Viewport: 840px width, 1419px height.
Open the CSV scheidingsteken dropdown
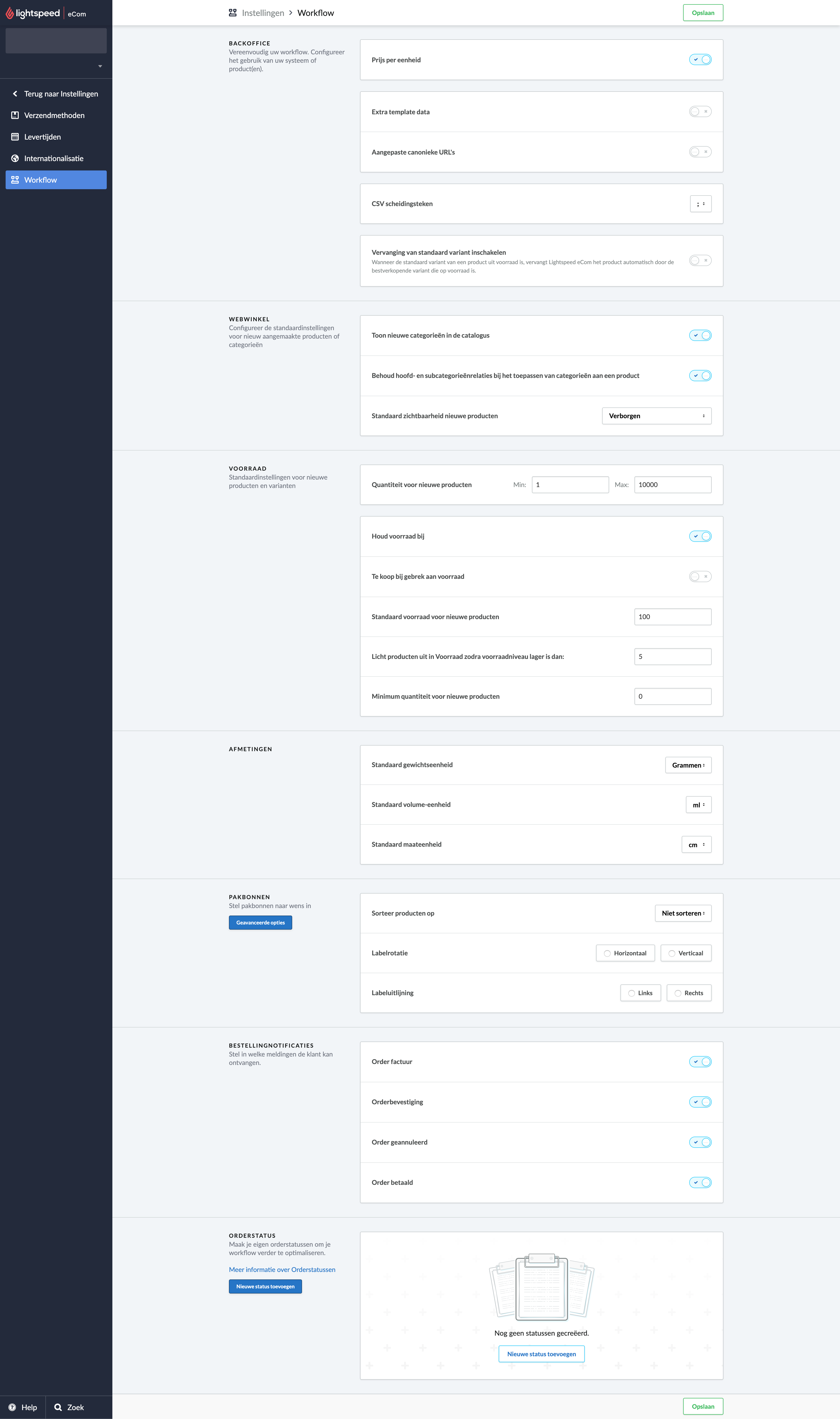tap(701, 204)
